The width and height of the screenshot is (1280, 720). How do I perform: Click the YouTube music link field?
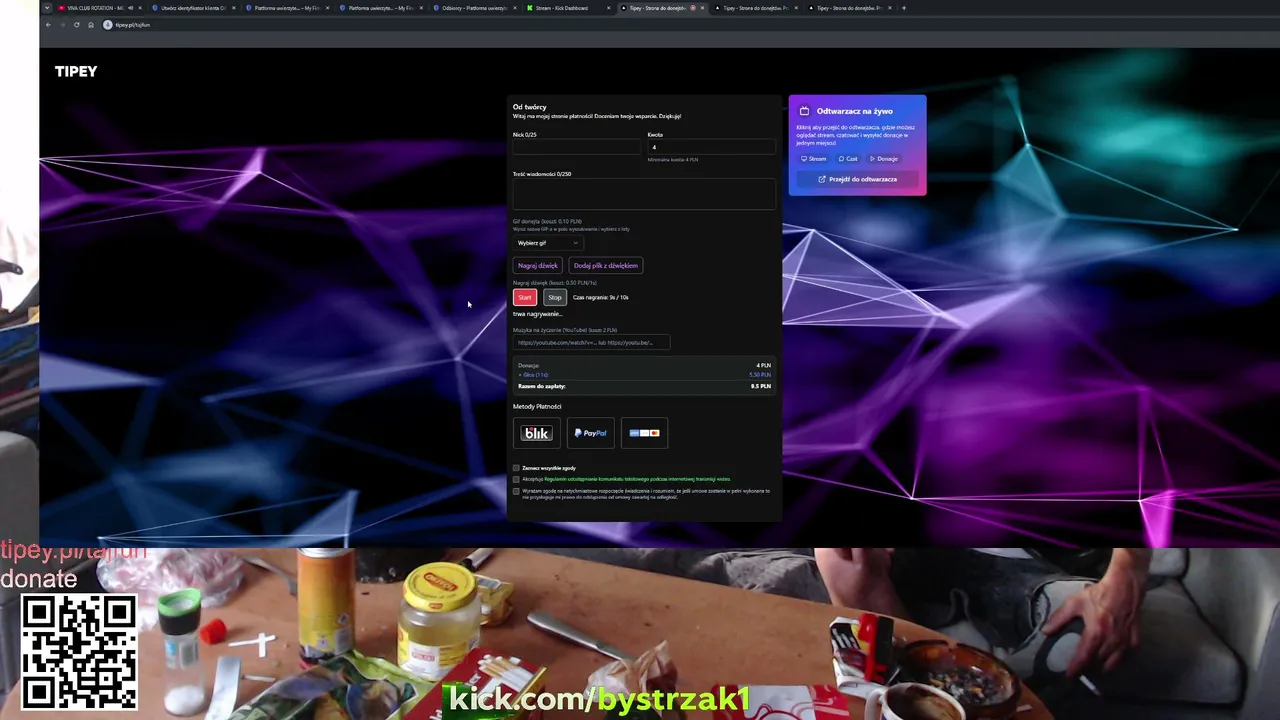pos(592,342)
